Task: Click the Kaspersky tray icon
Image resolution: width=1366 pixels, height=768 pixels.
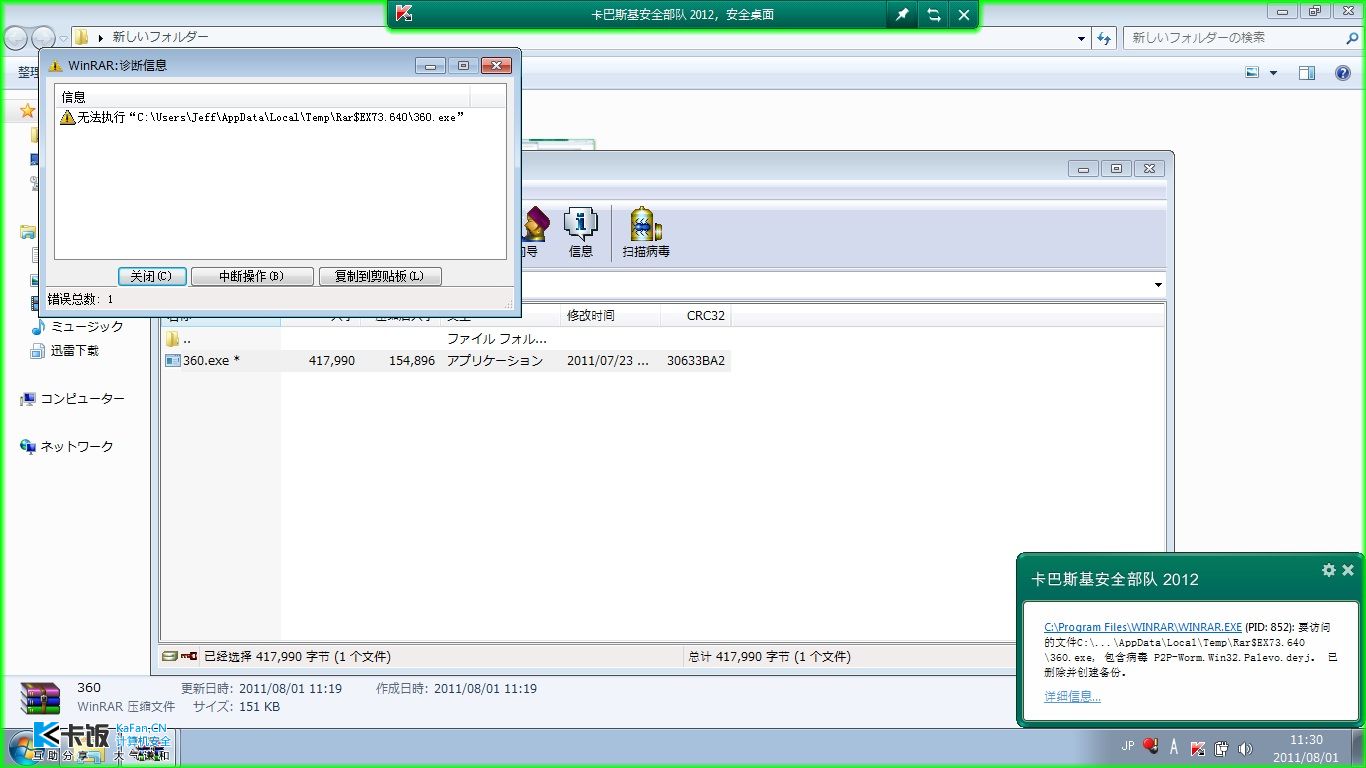Action: [x=1198, y=747]
